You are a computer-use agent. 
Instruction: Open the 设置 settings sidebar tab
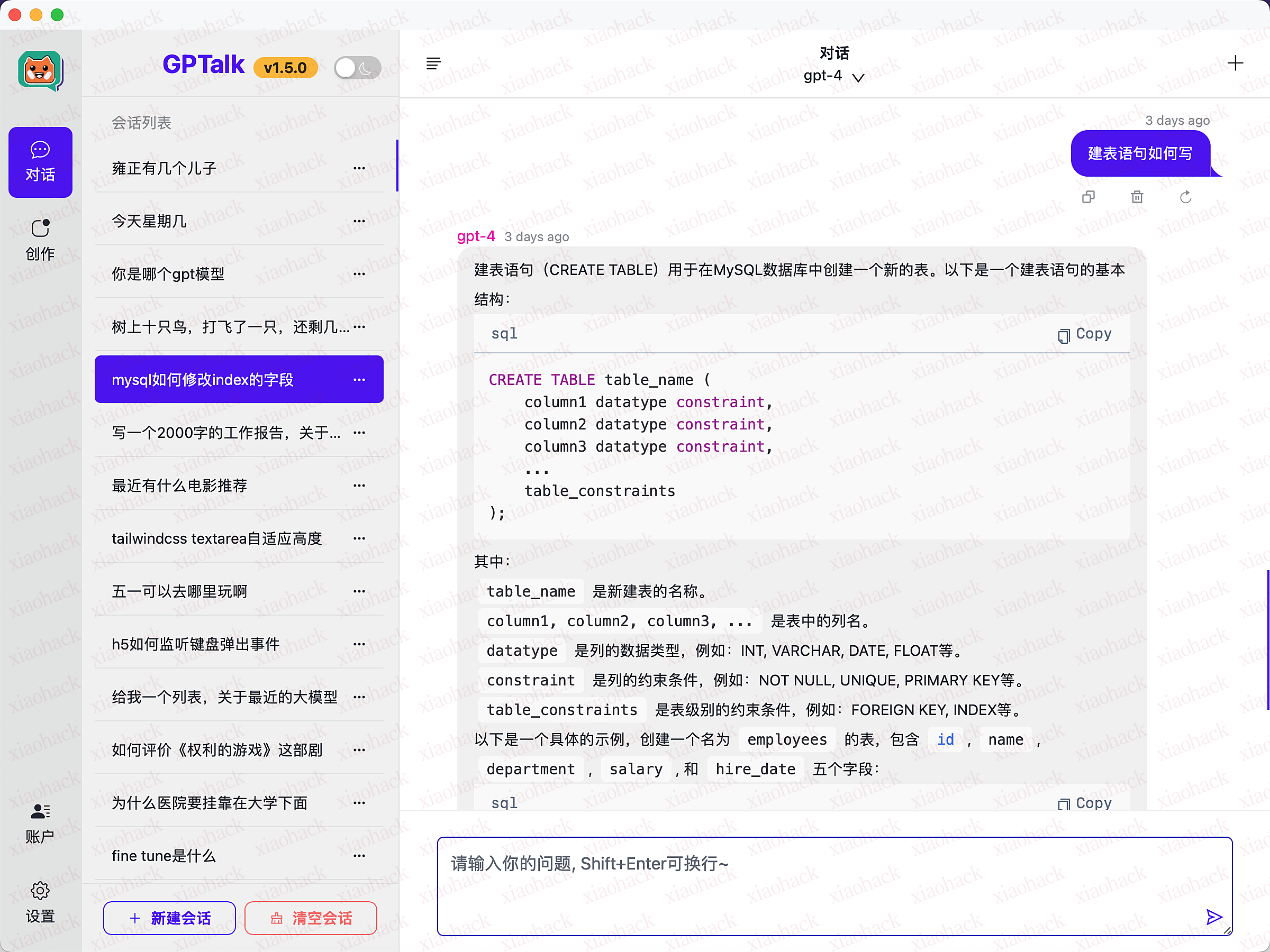click(40, 903)
